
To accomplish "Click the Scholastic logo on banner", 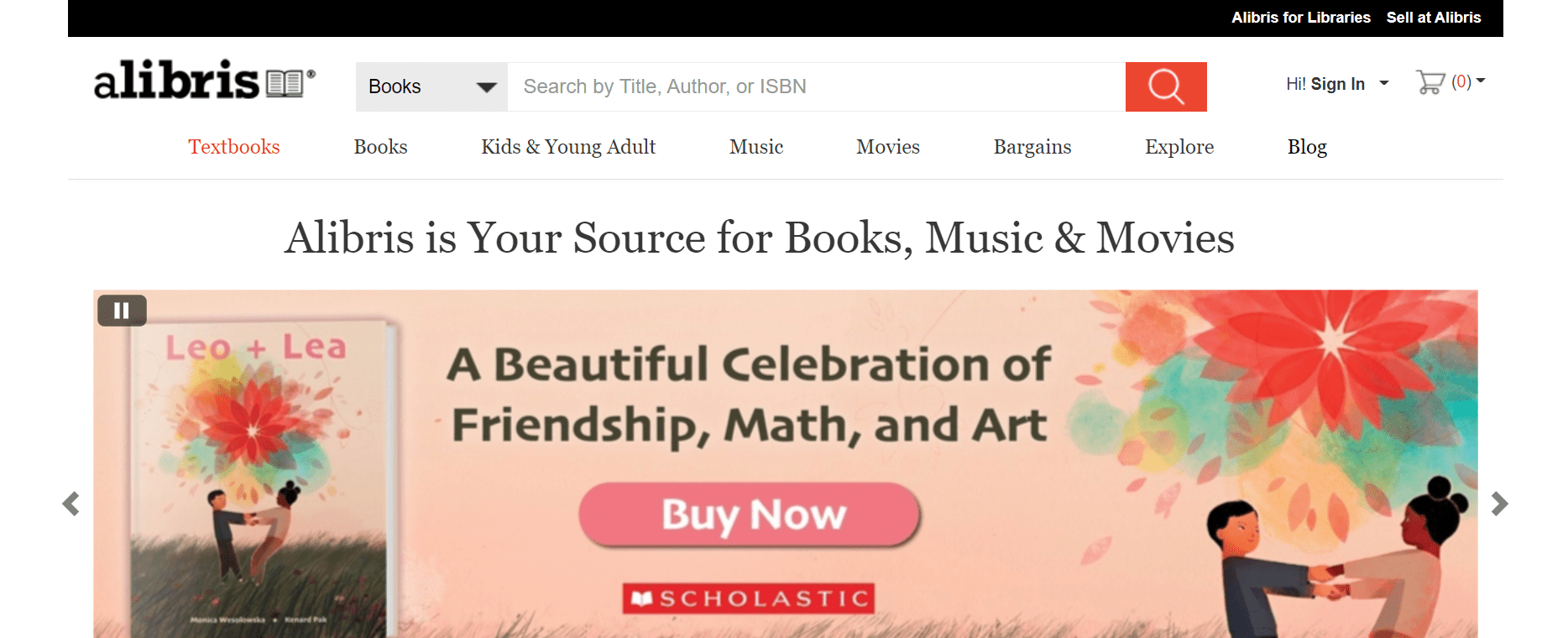I will pyautogui.click(x=748, y=599).
